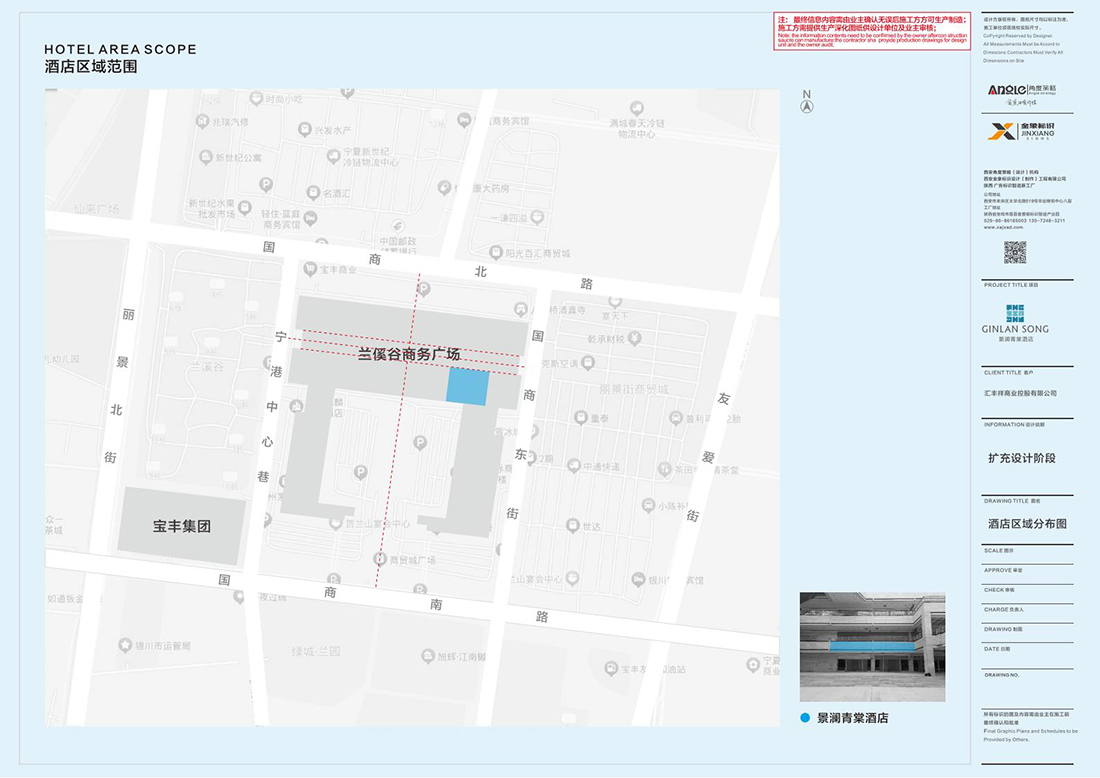Click the blue highlighted hotel block on map
1100x778 pixels.
[468, 387]
